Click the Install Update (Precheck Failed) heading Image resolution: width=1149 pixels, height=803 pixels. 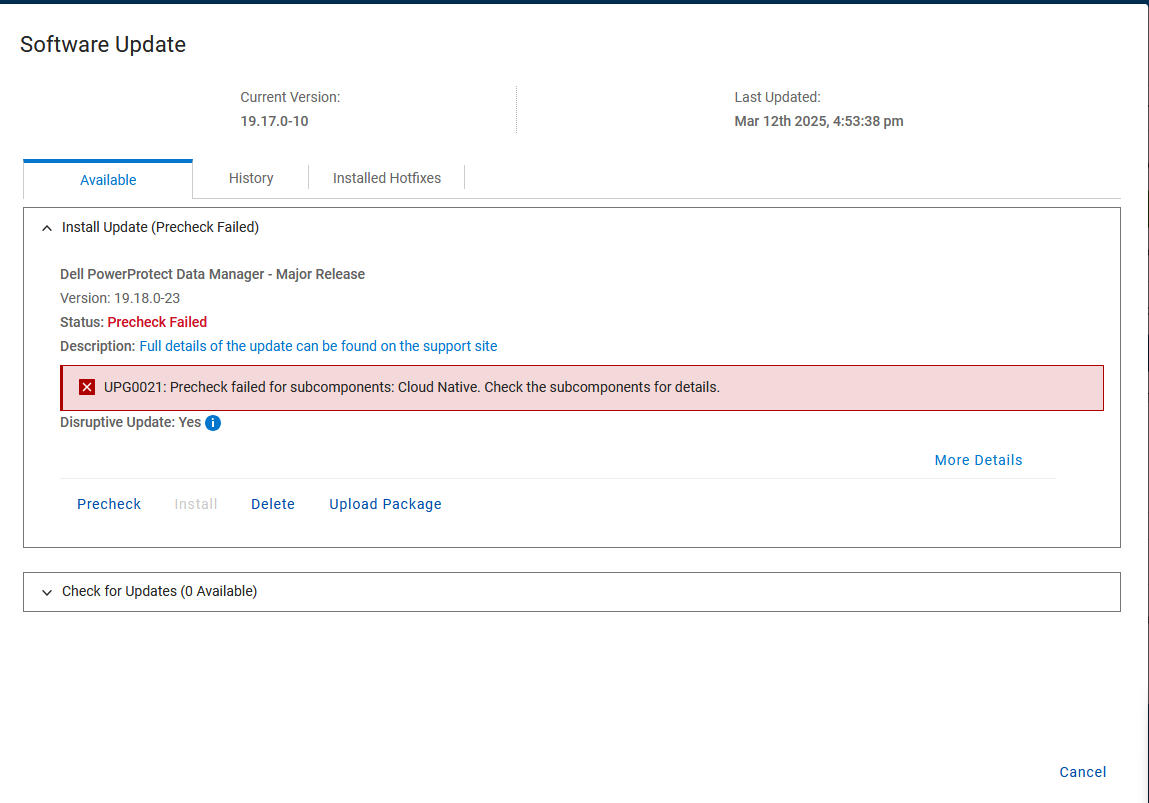[x=160, y=227]
